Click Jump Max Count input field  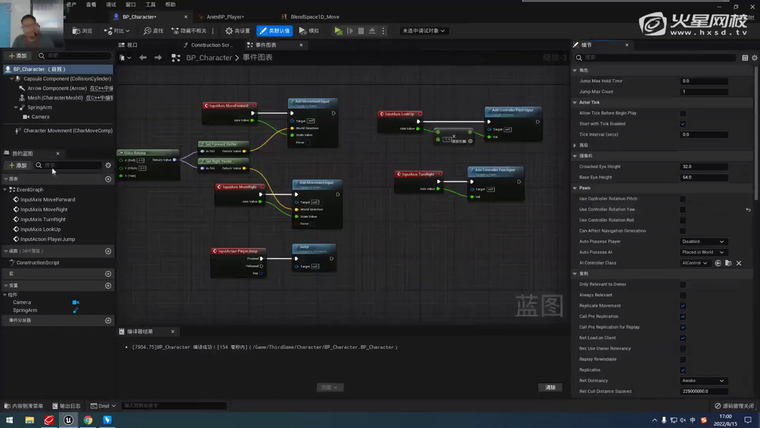704,92
